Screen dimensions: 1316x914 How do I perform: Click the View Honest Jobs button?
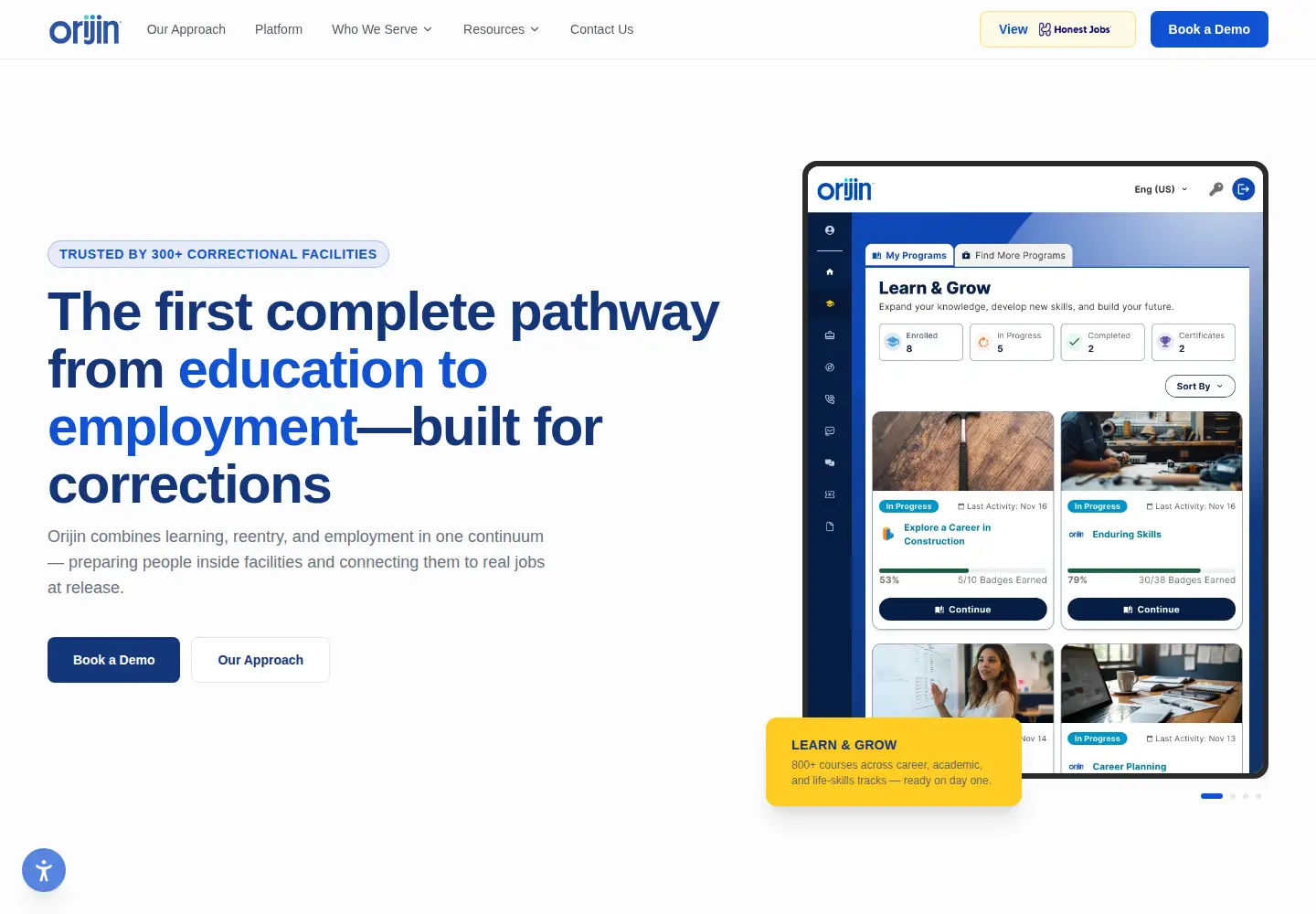point(1057,29)
